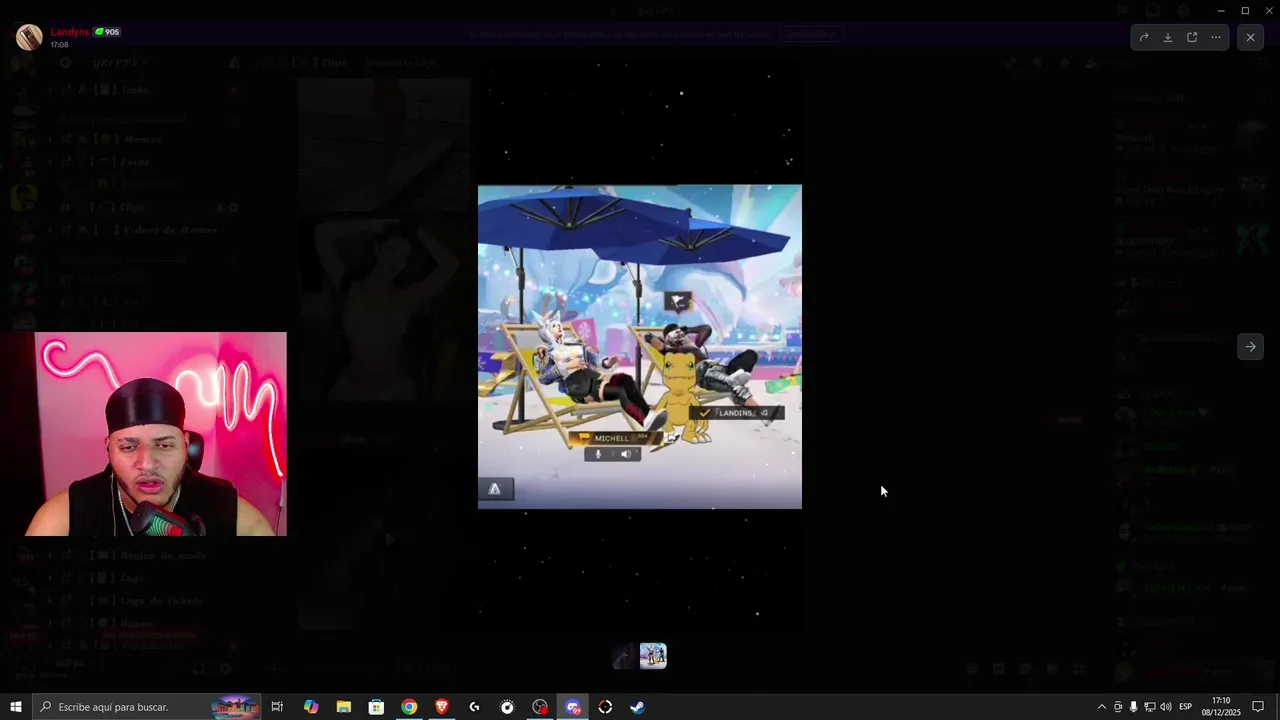Open Microsoft Store from the taskbar

(x=376, y=707)
